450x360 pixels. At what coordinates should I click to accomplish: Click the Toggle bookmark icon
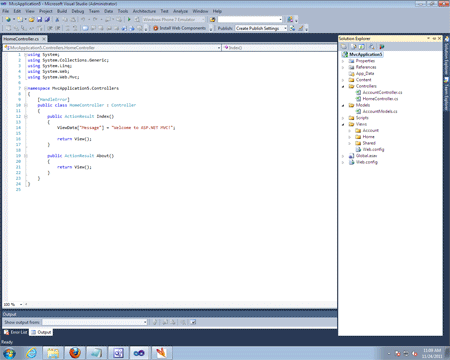[85, 28]
